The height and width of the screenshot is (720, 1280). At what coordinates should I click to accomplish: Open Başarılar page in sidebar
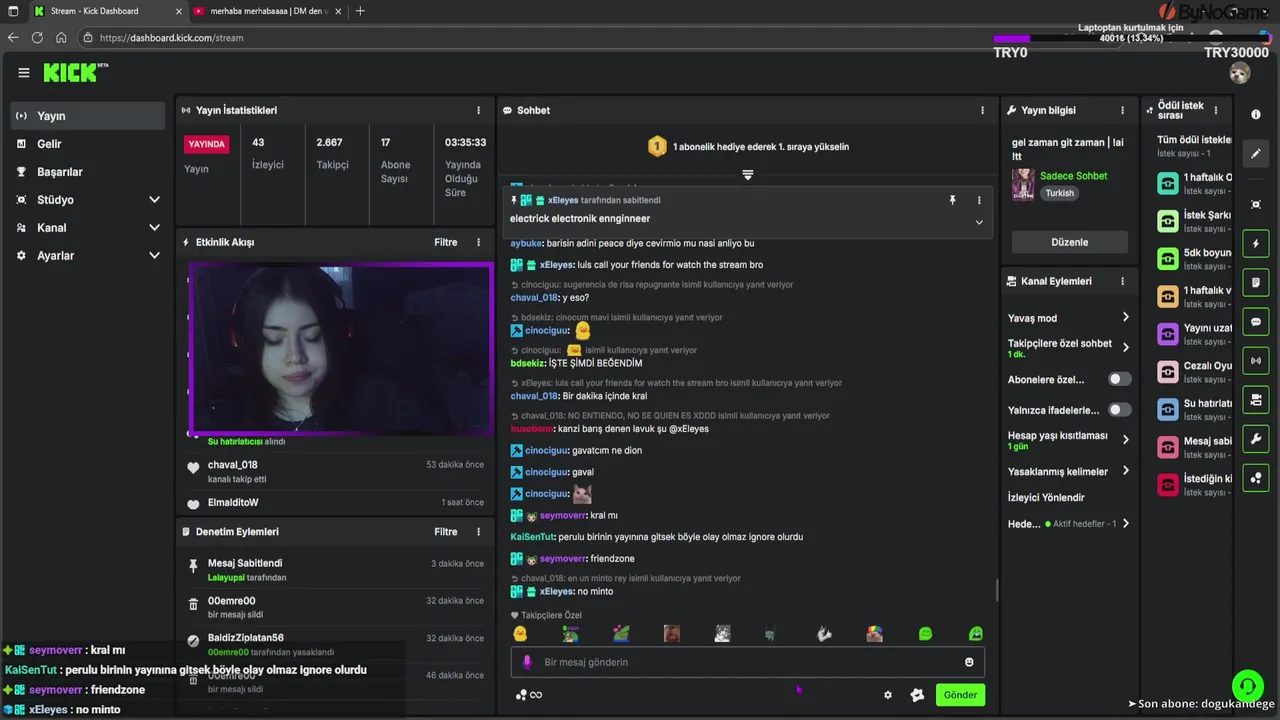coord(88,172)
